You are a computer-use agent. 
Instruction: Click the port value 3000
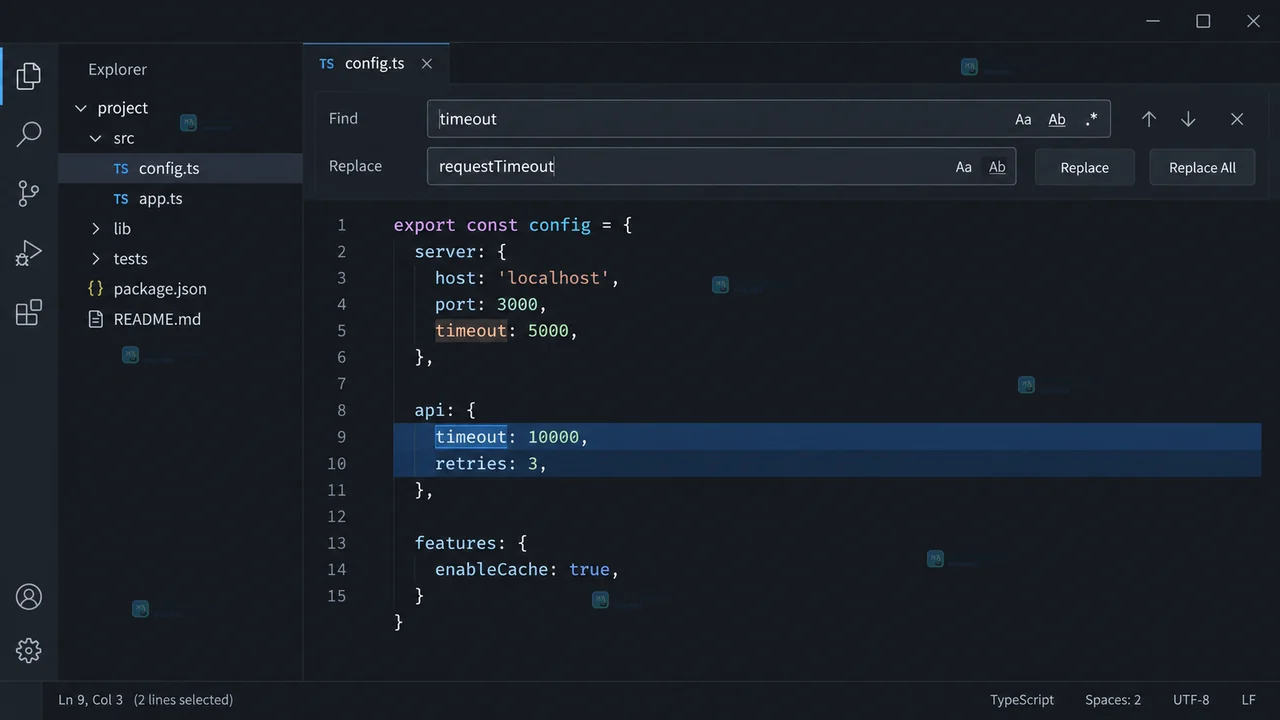[517, 304]
